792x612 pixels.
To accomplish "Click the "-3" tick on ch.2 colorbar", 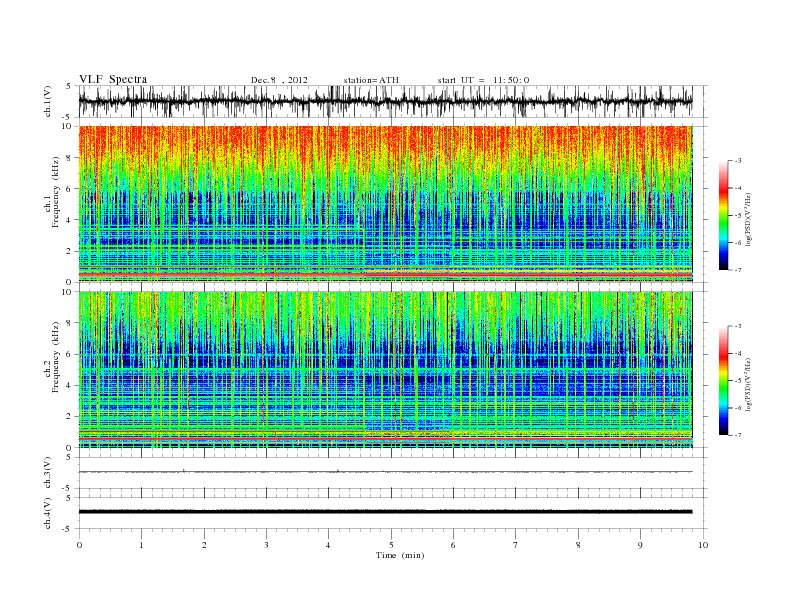I will [x=738, y=326].
